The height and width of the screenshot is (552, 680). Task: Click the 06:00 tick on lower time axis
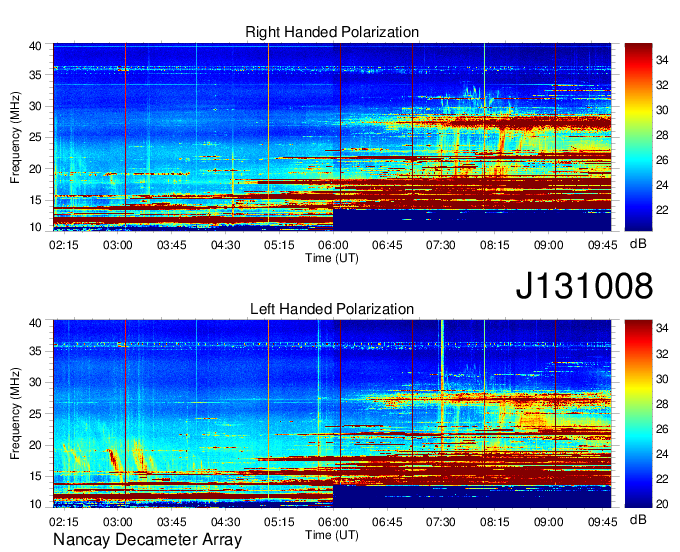pos(333,522)
